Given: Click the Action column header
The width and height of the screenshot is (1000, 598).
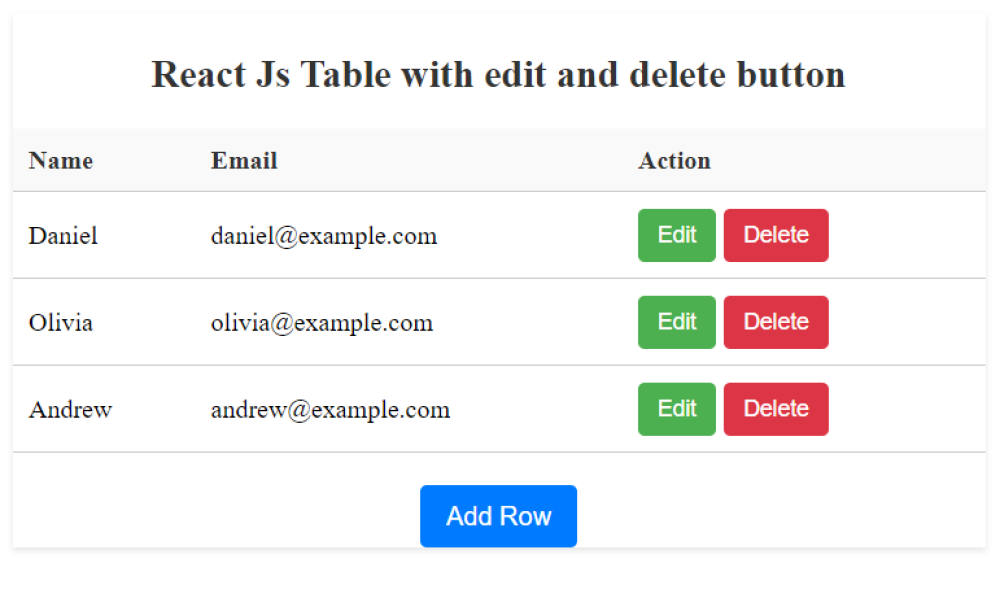Looking at the screenshot, I should tap(674, 161).
